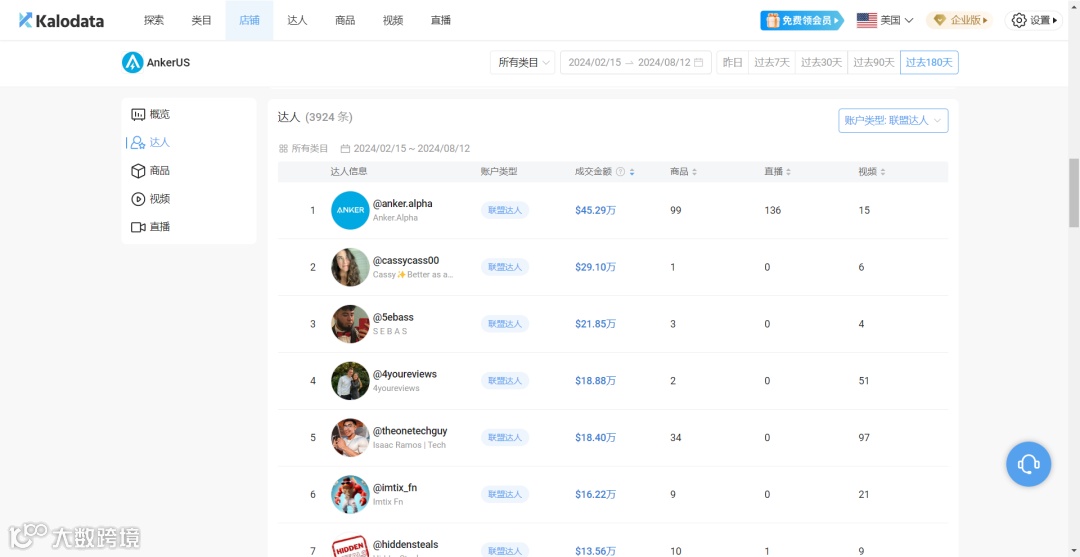Open the @4youreviews creator link
This screenshot has width=1080, height=557.
tap(405, 374)
